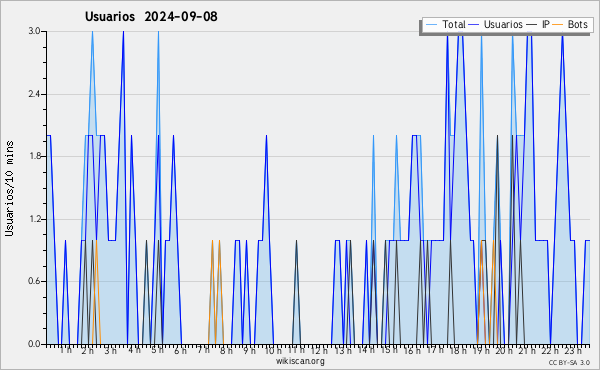This screenshot has height=370, width=600.
Task: Click the '19 h' x-axis label
Action: 481,351
